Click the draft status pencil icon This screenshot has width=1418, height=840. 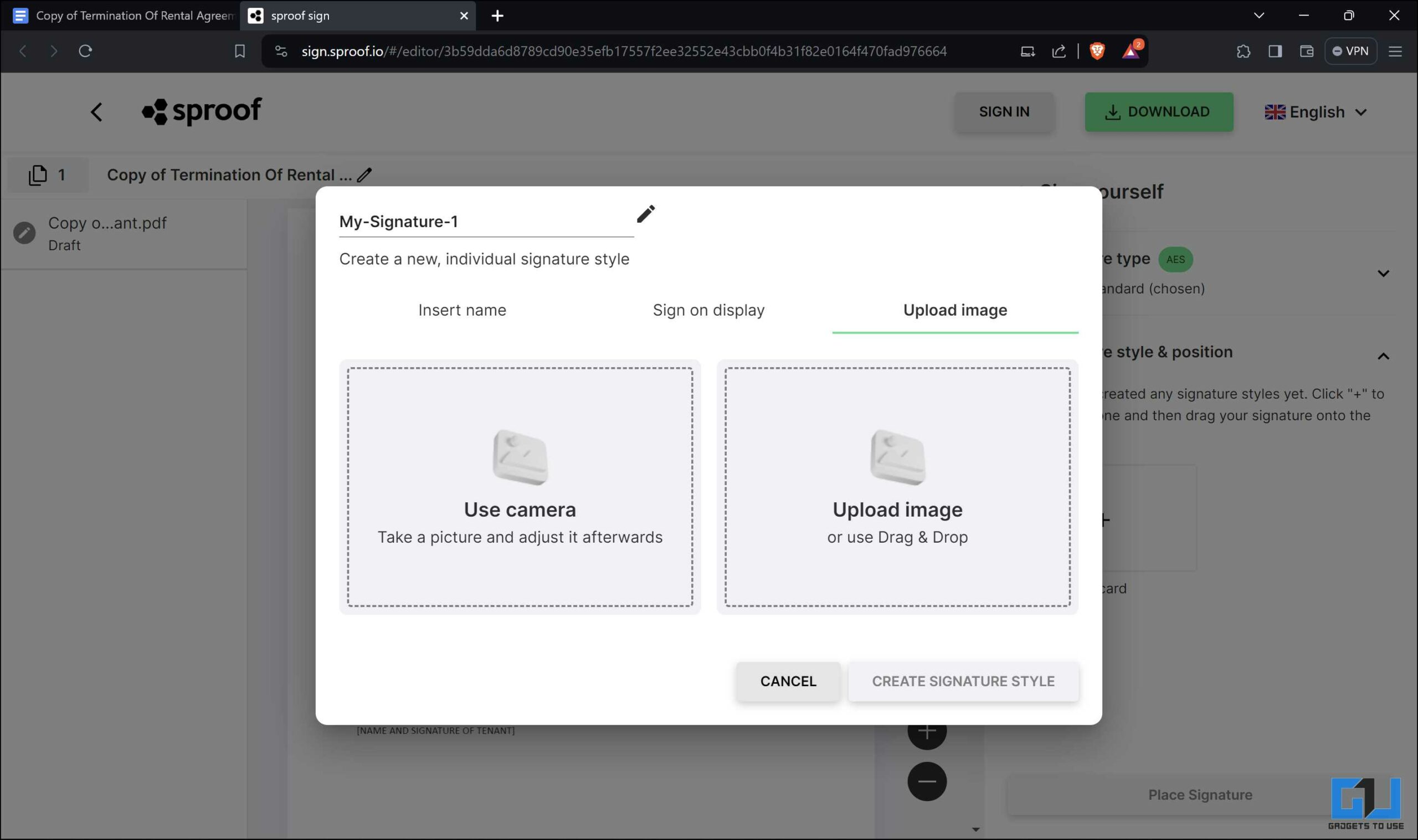point(24,233)
